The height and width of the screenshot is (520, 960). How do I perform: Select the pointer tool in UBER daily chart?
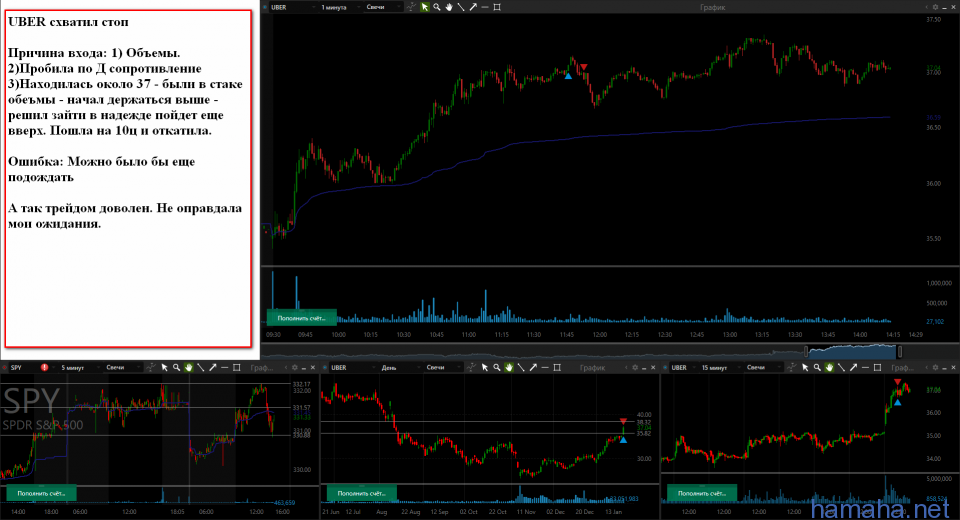click(x=485, y=367)
